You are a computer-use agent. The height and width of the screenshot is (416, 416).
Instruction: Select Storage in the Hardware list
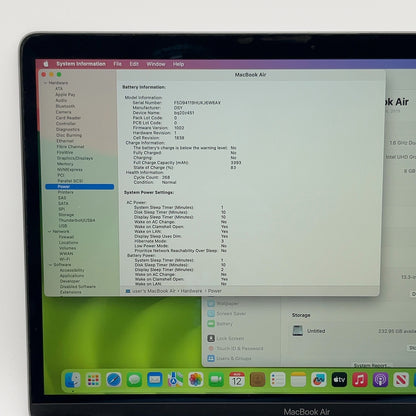(66, 215)
